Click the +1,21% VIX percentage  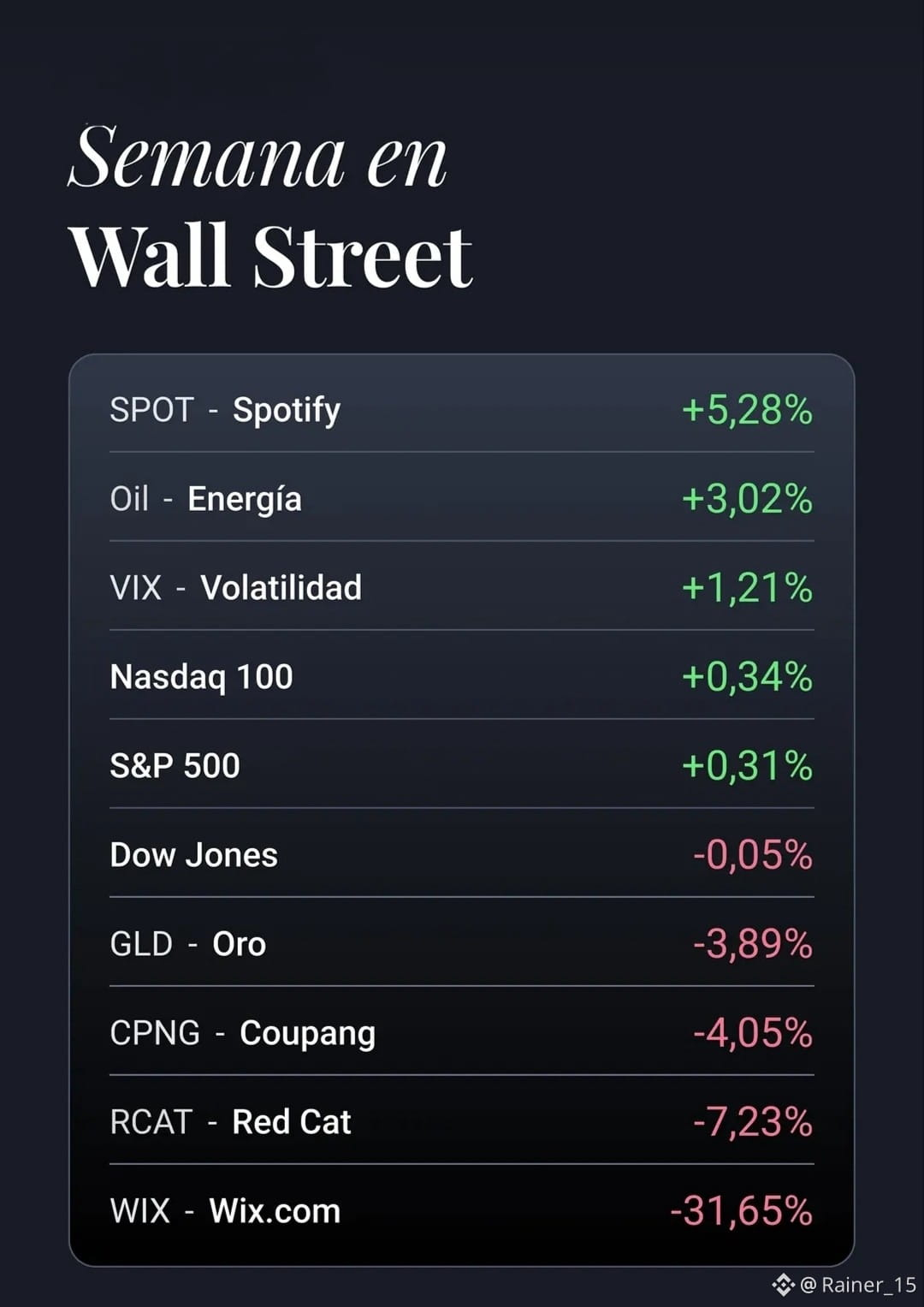tap(747, 588)
